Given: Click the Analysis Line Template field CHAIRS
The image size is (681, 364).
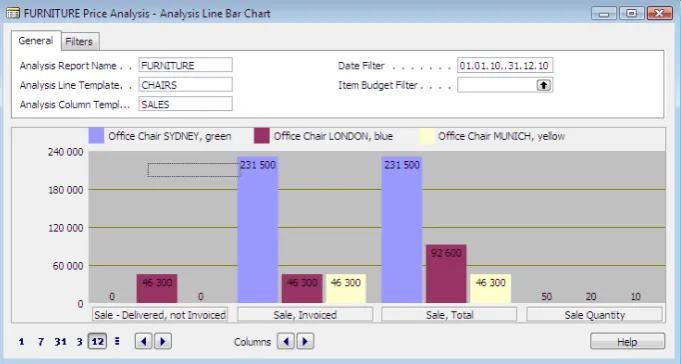Looking at the screenshot, I should [185, 85].
